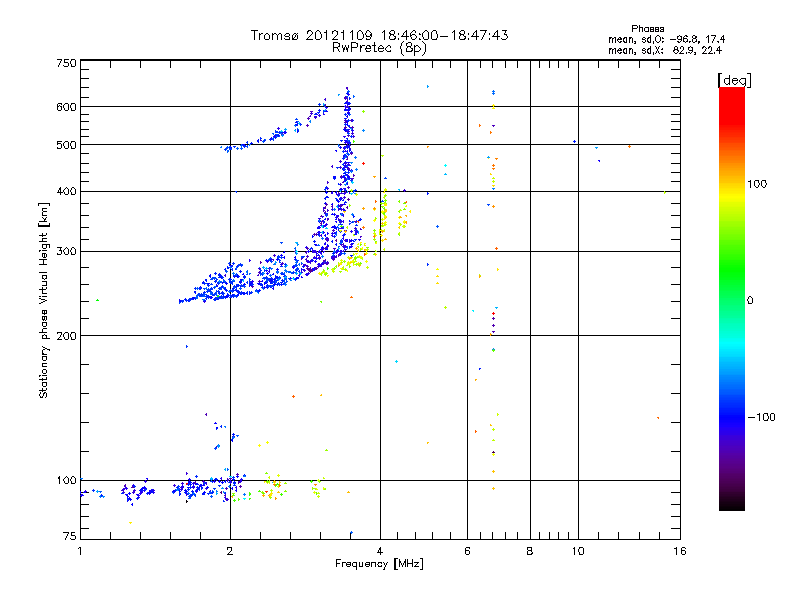Click the x-axis tick label "6"
This screenshot has width=800, height=600.
[x=467, y=551]
